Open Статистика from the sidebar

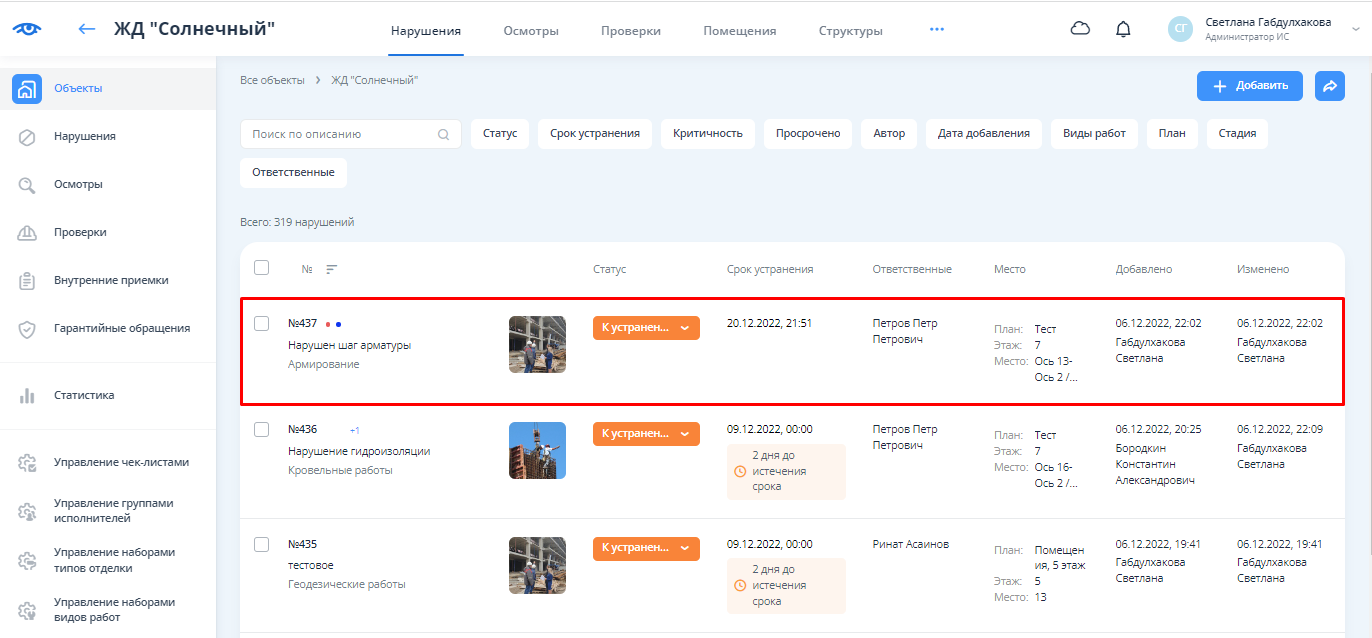pyautogui.click(x=84, y=395)
